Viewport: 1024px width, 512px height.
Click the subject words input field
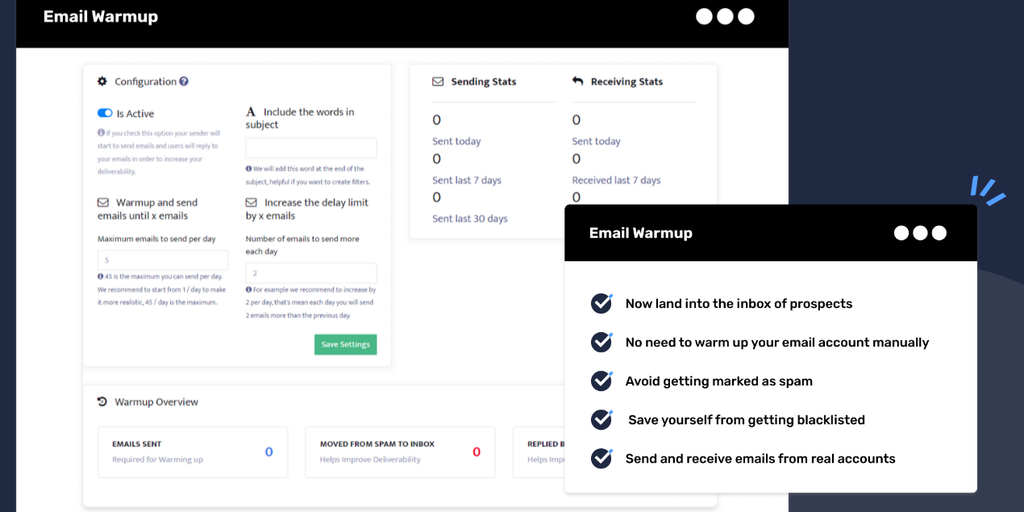(311, 148)
